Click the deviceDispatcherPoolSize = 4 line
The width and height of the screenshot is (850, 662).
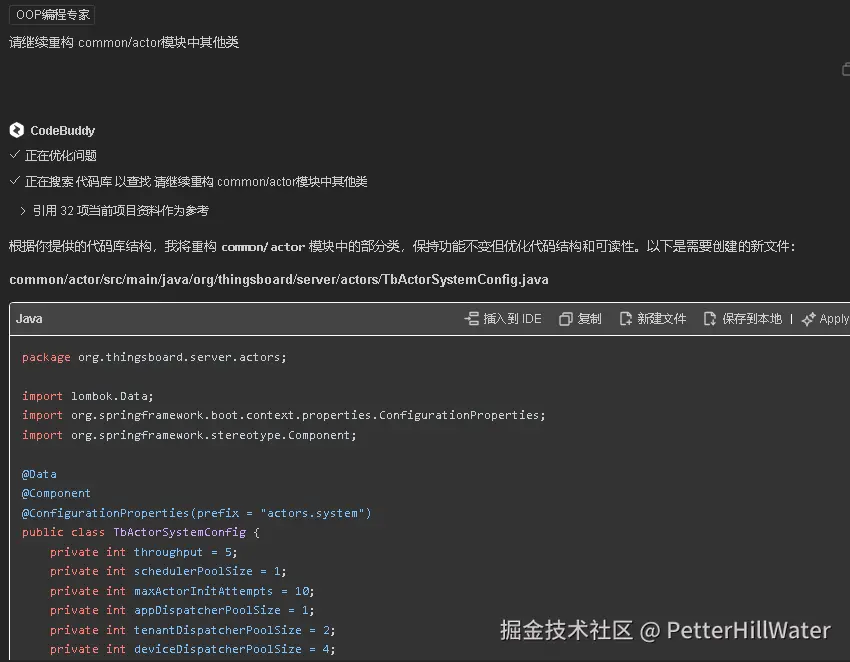192,649
